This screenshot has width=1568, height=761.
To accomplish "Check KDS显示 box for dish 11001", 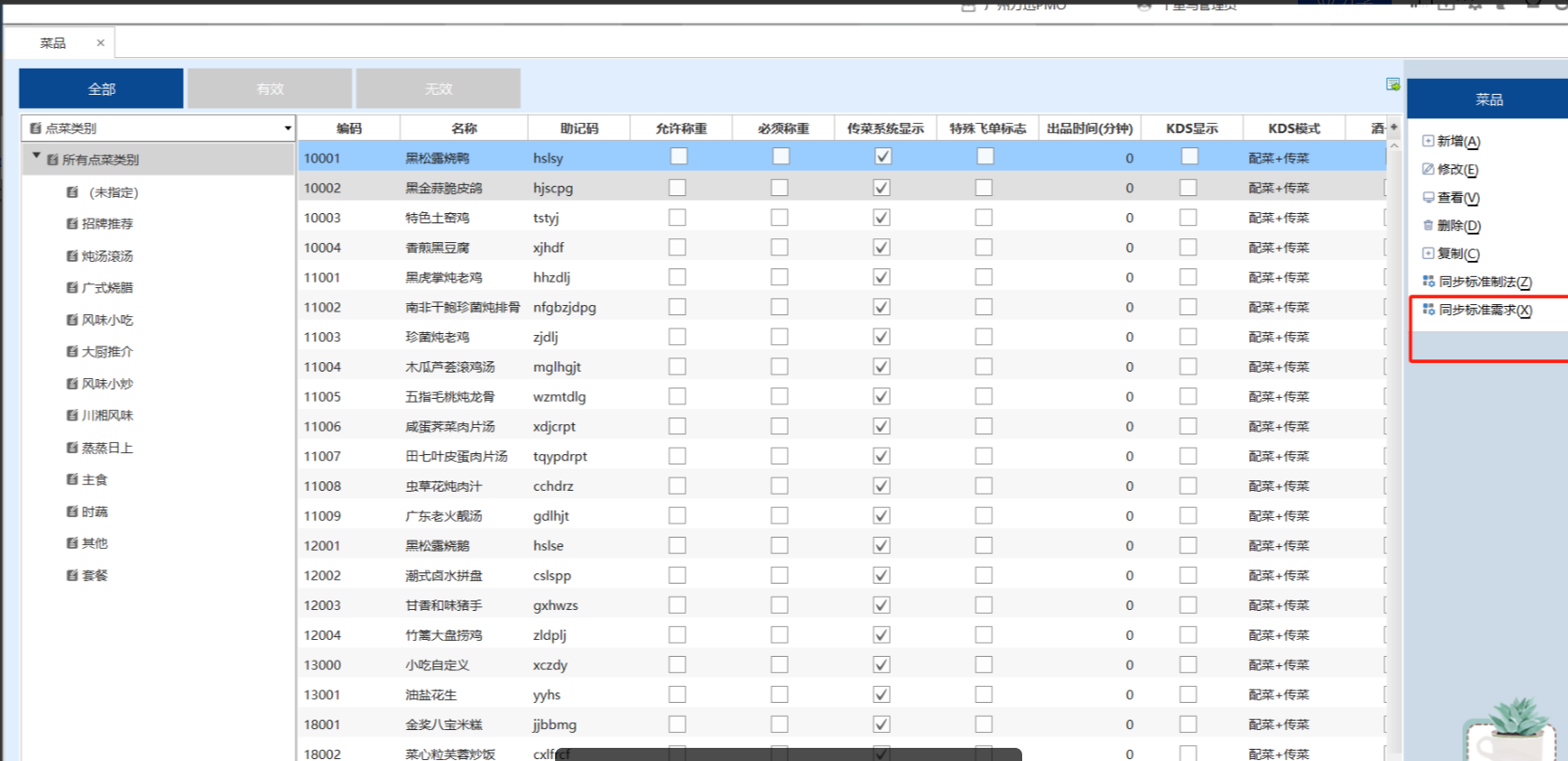I will pos(1188,277).
